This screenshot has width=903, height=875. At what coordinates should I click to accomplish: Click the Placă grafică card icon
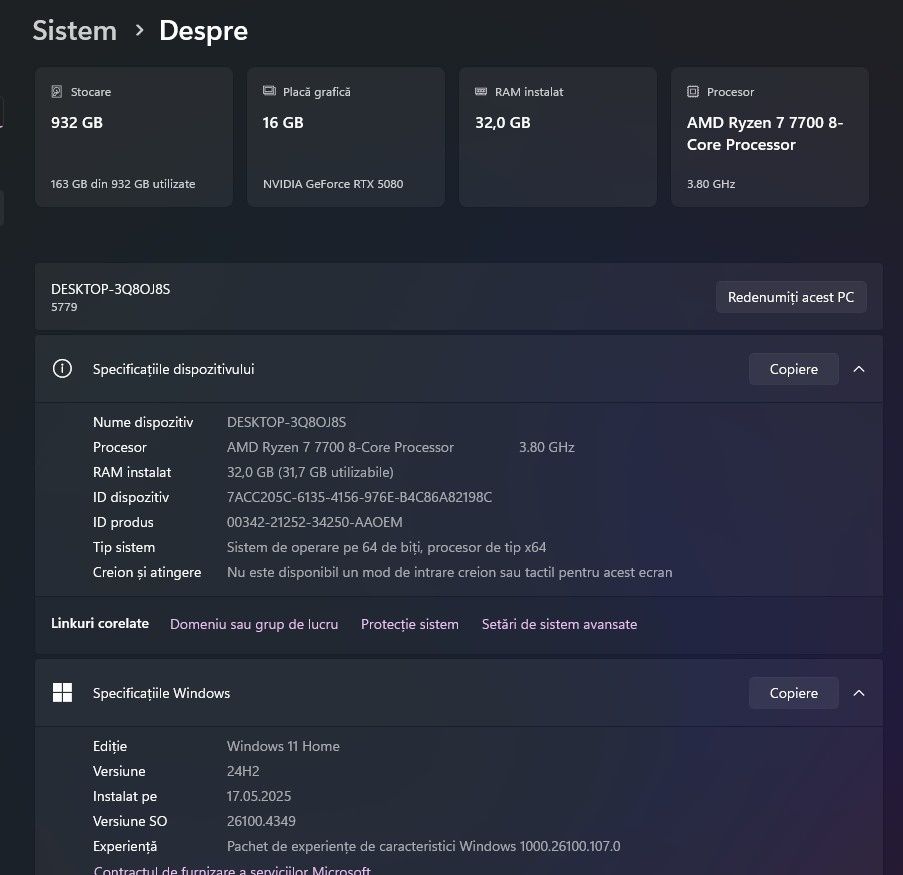269,91
